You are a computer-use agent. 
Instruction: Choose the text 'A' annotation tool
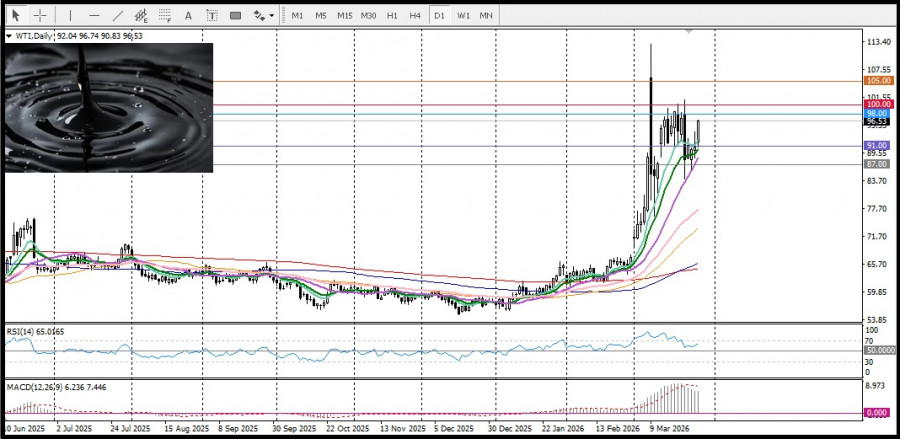point(189,16)
